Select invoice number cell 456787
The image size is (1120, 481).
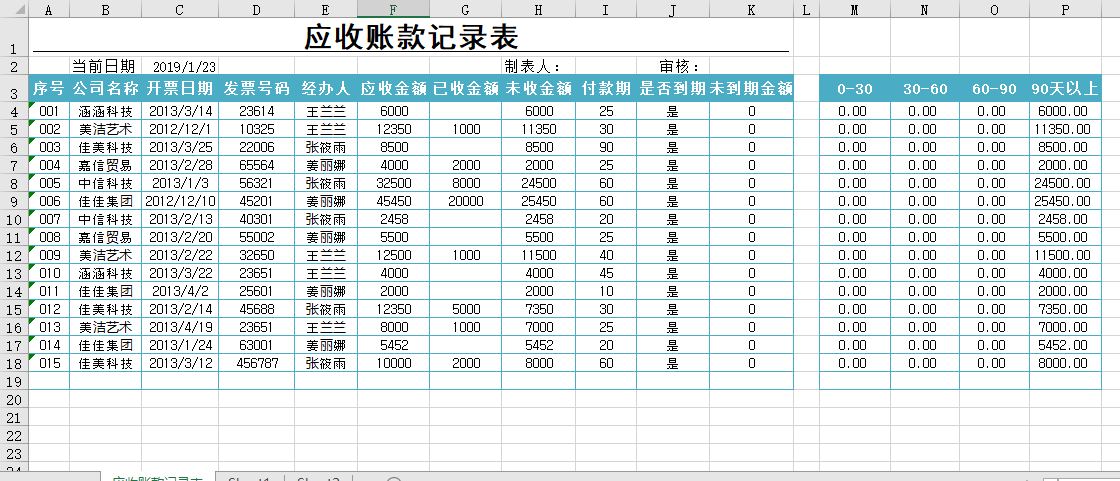click(x=256, y=363)
